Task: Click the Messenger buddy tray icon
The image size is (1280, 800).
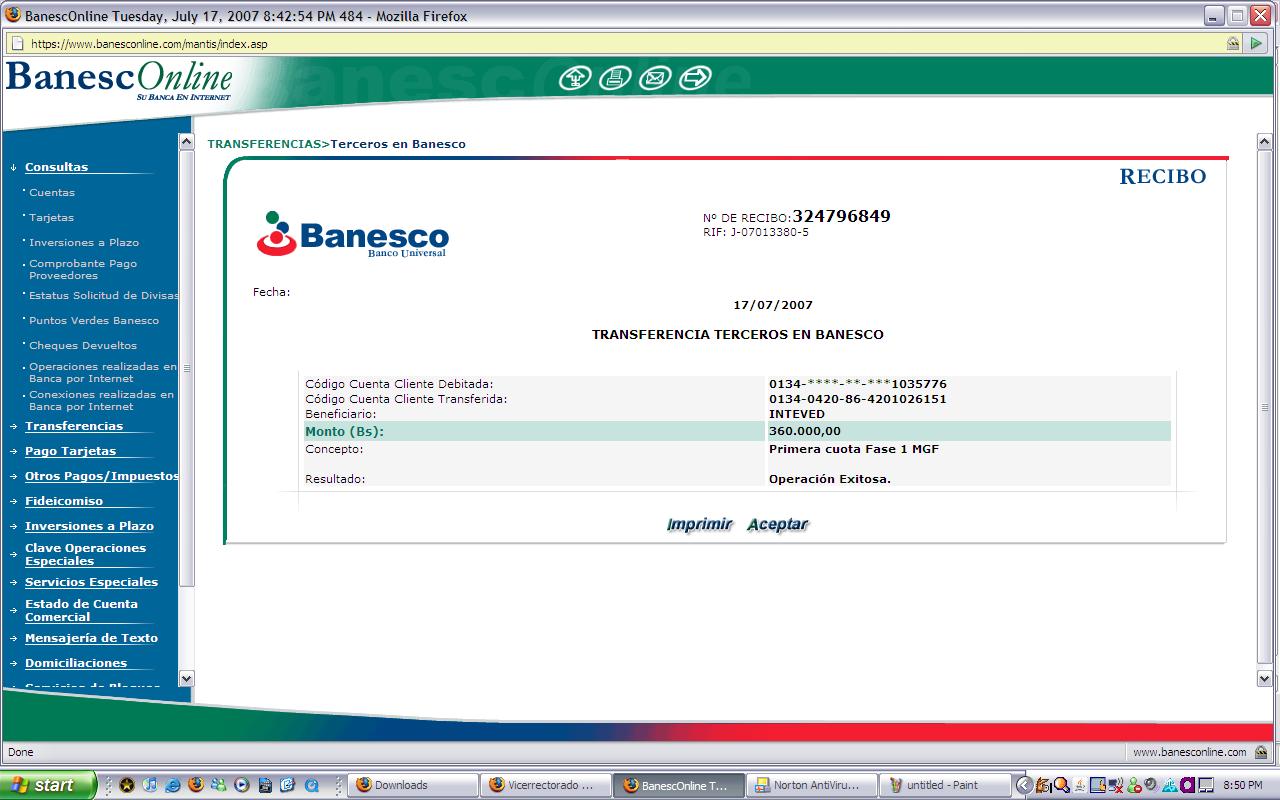Action: coord(1134,785)
